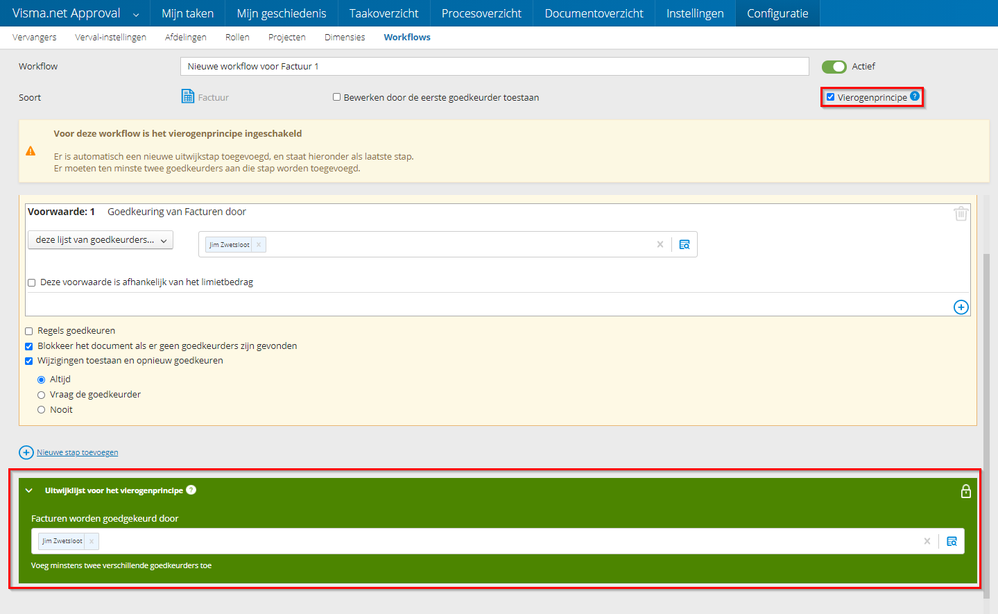Clear all approvers in Voorwaarde 1 field
This screenshot has width=998, height=614.
click(x=660, y=244)
